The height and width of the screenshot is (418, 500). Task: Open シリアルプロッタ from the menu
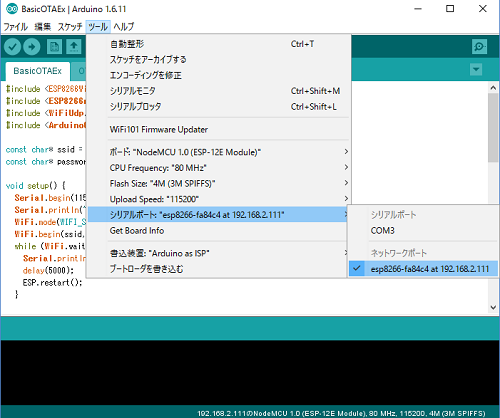point(219,107)
